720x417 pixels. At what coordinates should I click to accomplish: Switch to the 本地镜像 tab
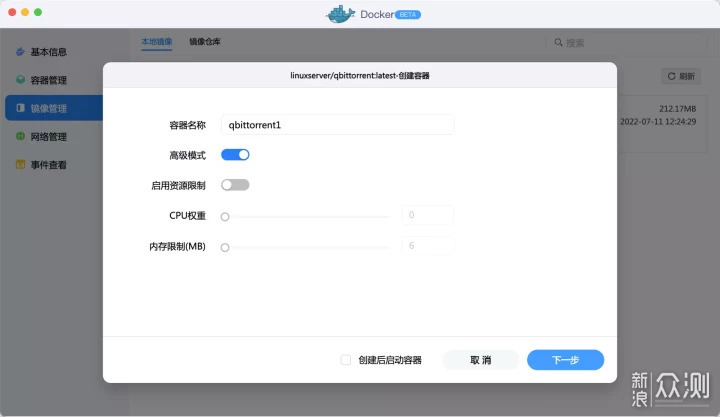(157, 42)
